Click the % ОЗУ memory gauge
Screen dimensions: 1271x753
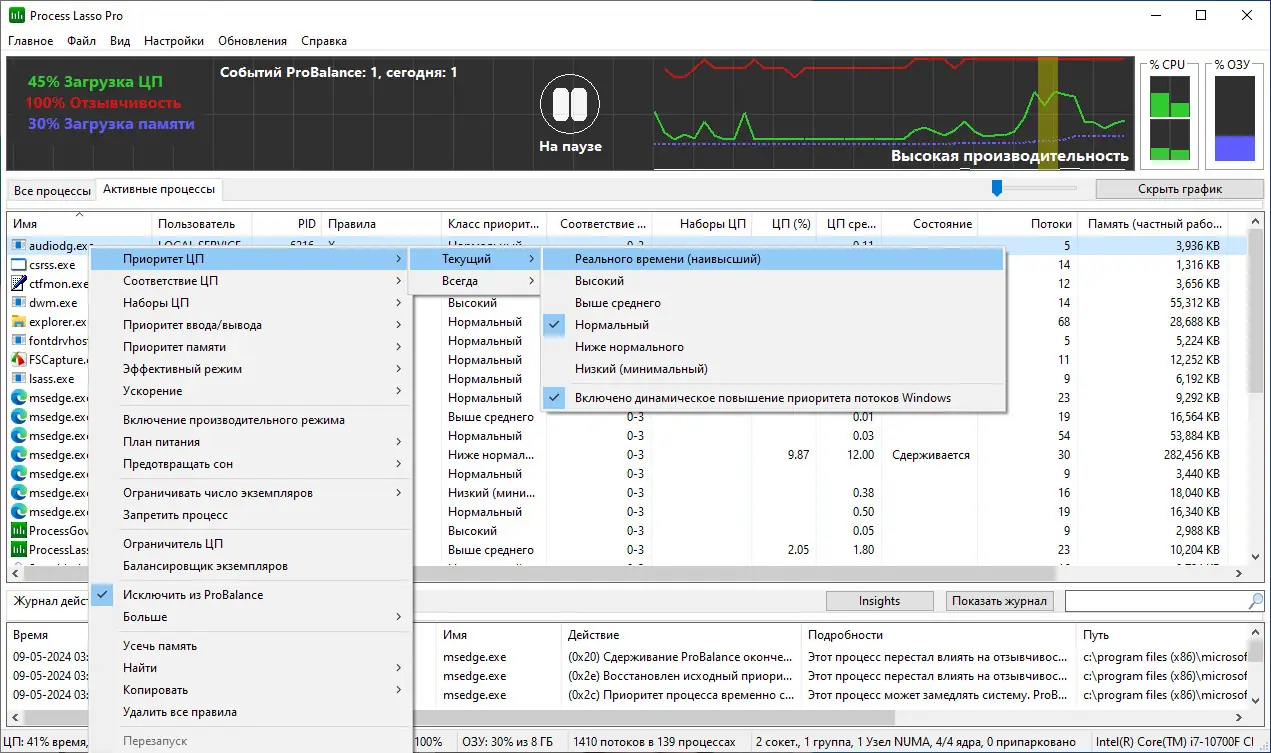point(1233,118)
